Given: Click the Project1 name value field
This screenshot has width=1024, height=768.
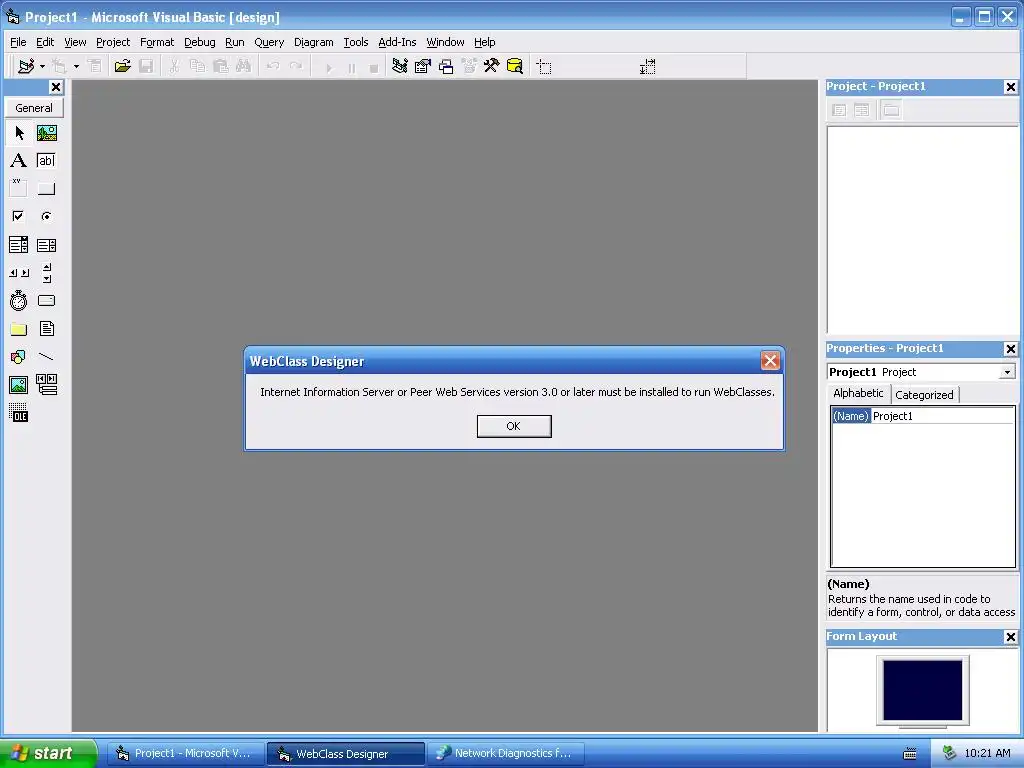Looking at the screenshot, I should point(942,416).
